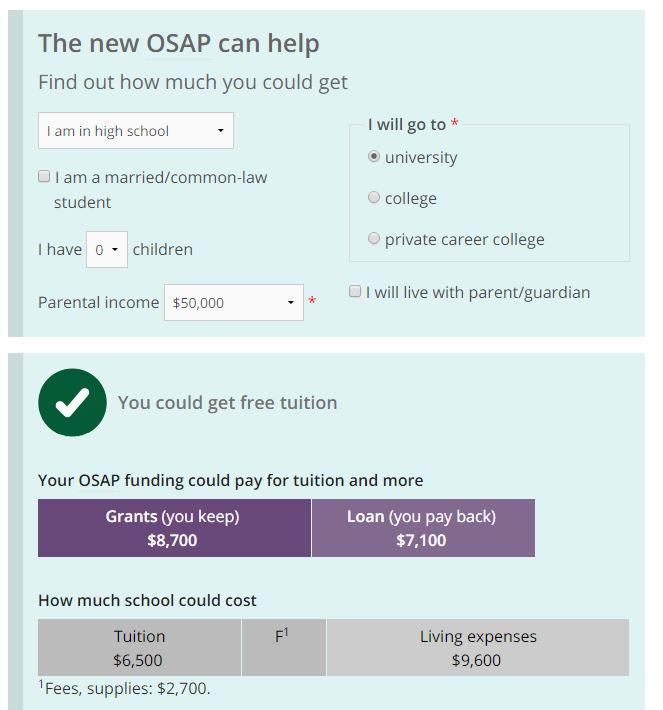Viewport: 663px width, 710px height.
Task: Click the dropdown arrow in high school selector
Action: [x=221, y=131]
